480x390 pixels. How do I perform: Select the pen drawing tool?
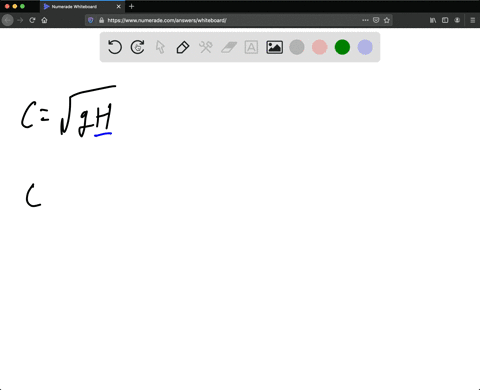point(183,47)
